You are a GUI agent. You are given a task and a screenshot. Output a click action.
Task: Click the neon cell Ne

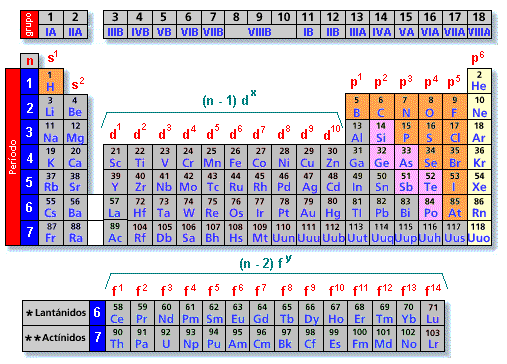pyautogui.click(x=479, y=107)
